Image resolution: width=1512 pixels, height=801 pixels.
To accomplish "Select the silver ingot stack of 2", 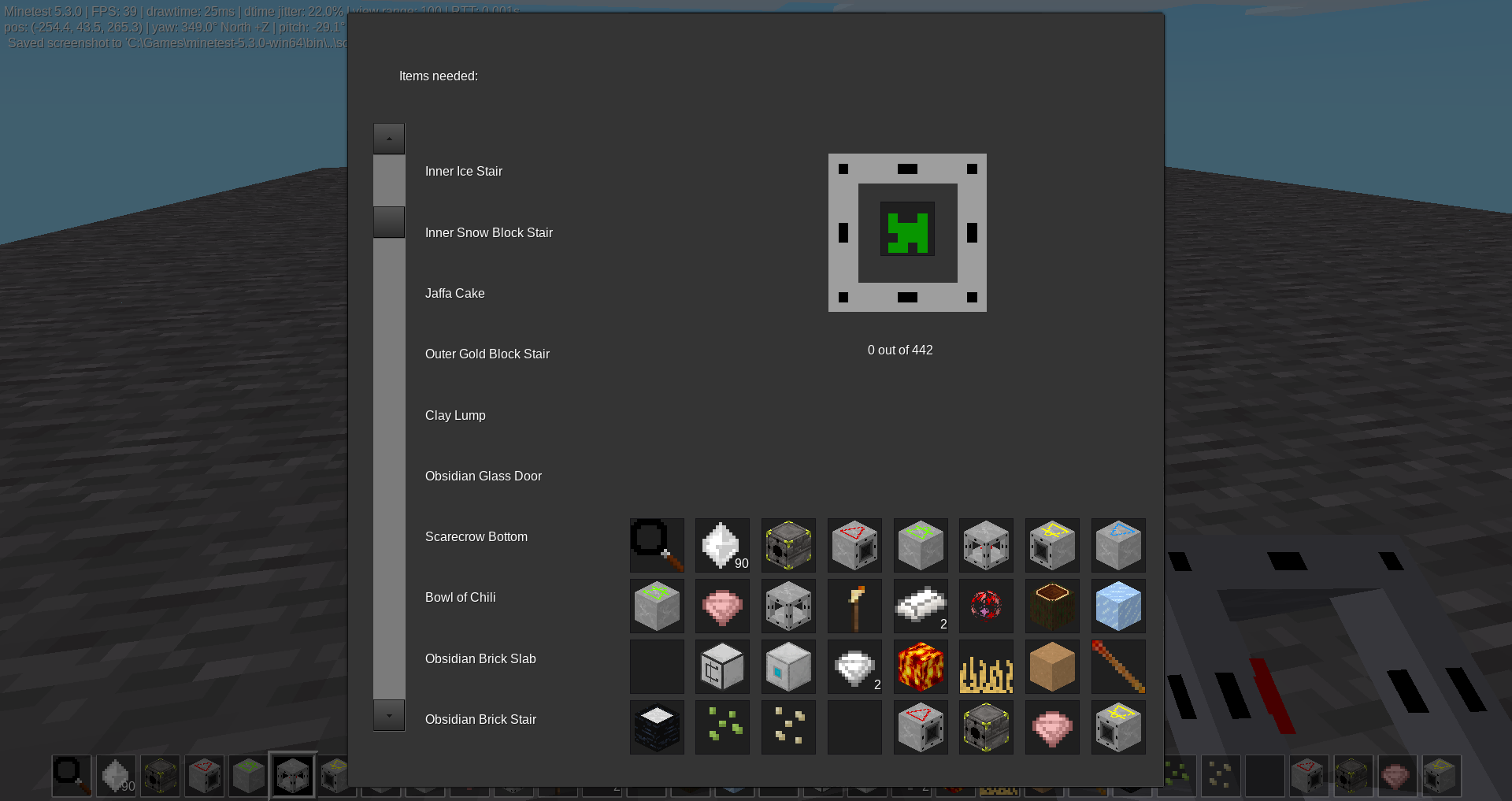I will 920,606.
